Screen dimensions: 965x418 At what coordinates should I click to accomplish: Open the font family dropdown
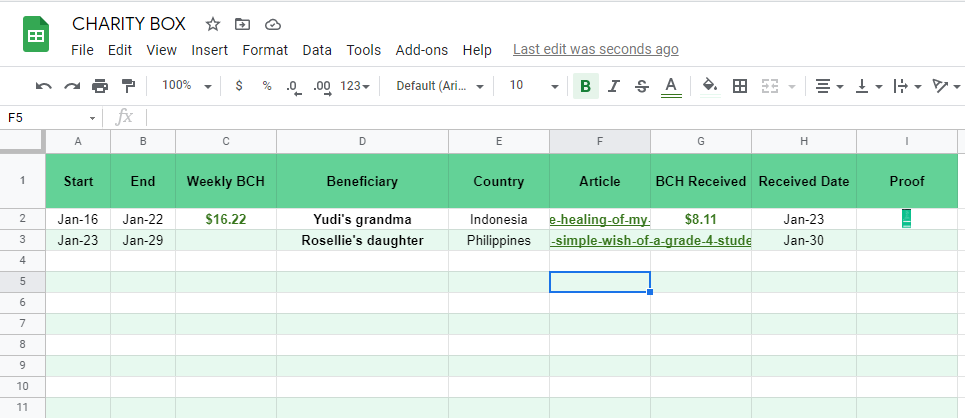tap(439, 86)
